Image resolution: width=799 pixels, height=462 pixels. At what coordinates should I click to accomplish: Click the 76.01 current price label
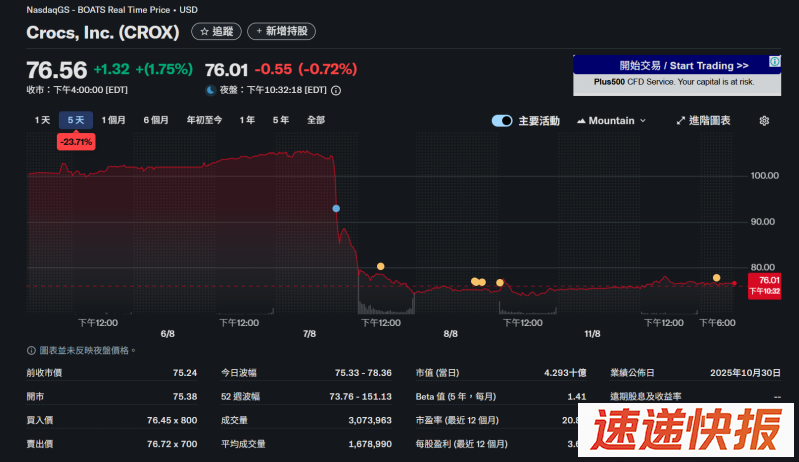click(x=764, y=285)
